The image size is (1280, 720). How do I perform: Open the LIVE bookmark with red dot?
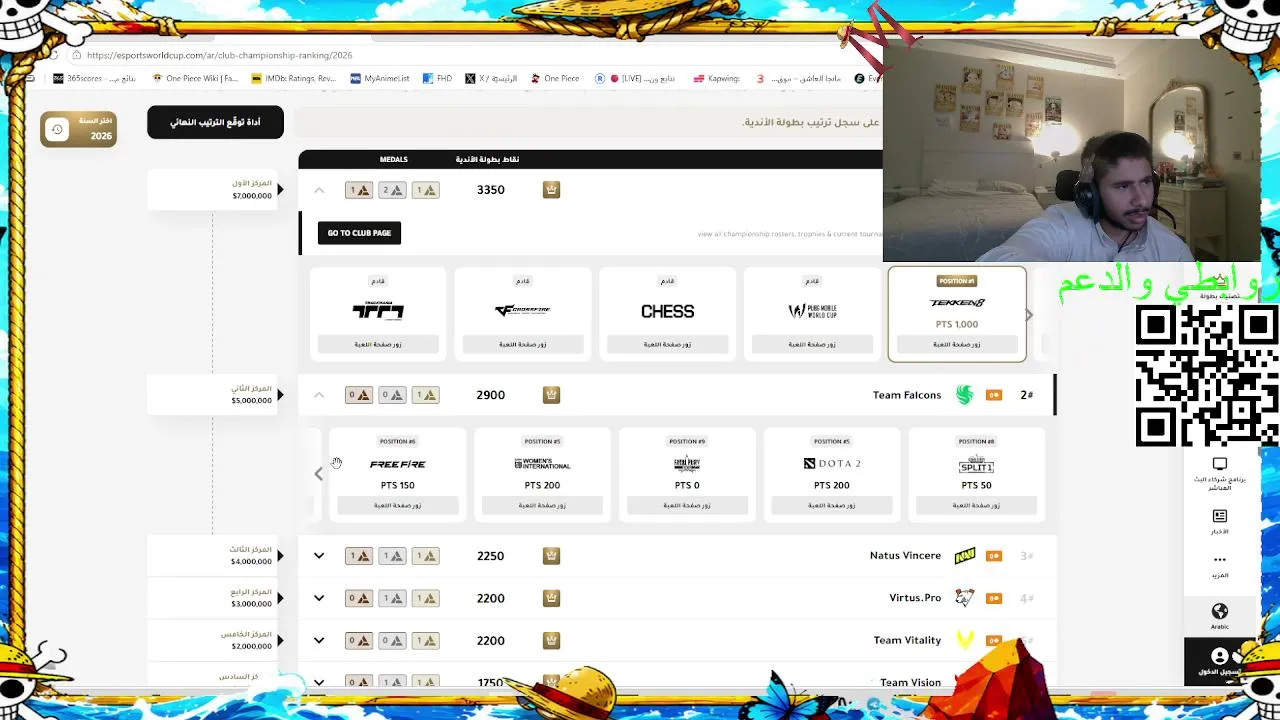point(635,78)
